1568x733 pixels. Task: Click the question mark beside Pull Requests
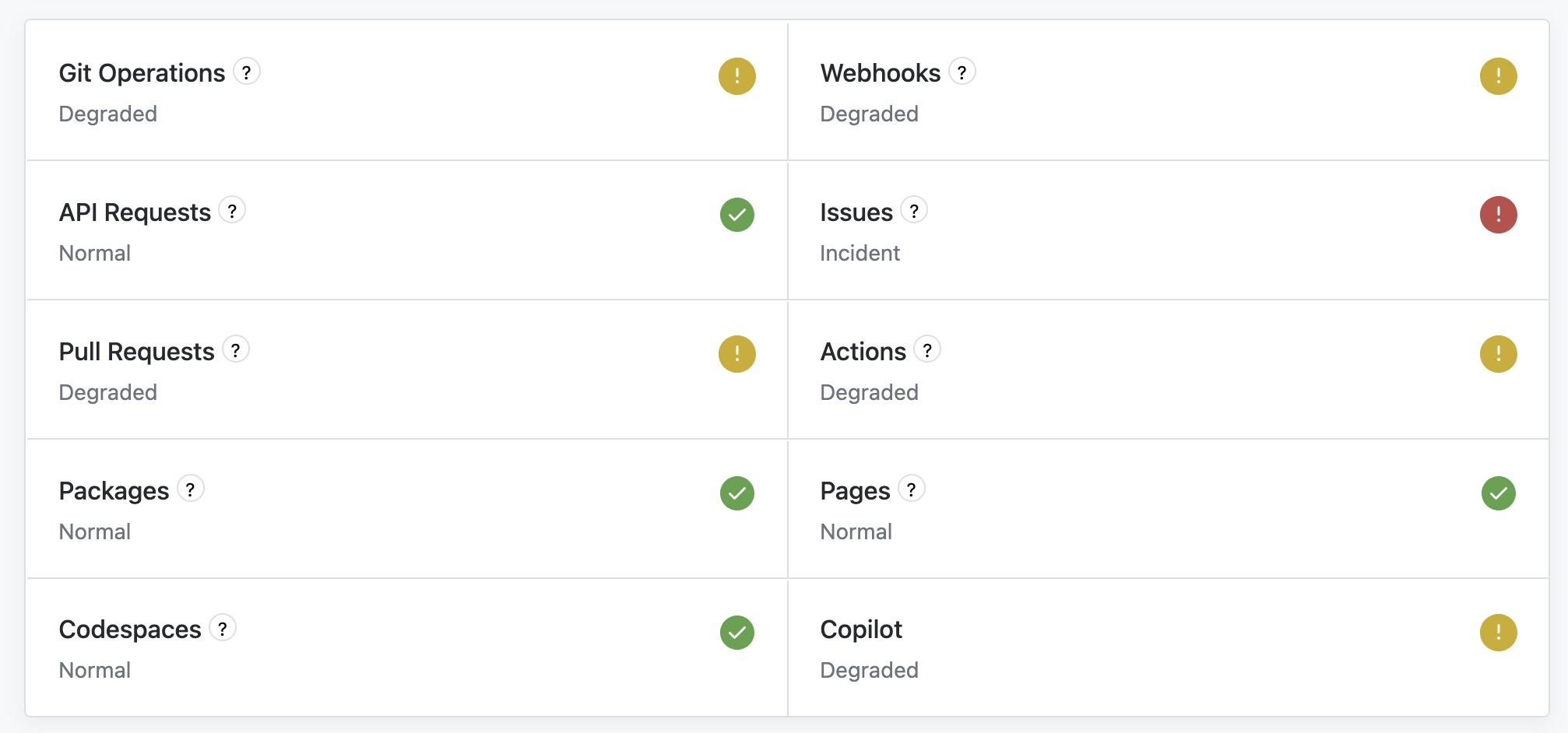tap(236, 350)
